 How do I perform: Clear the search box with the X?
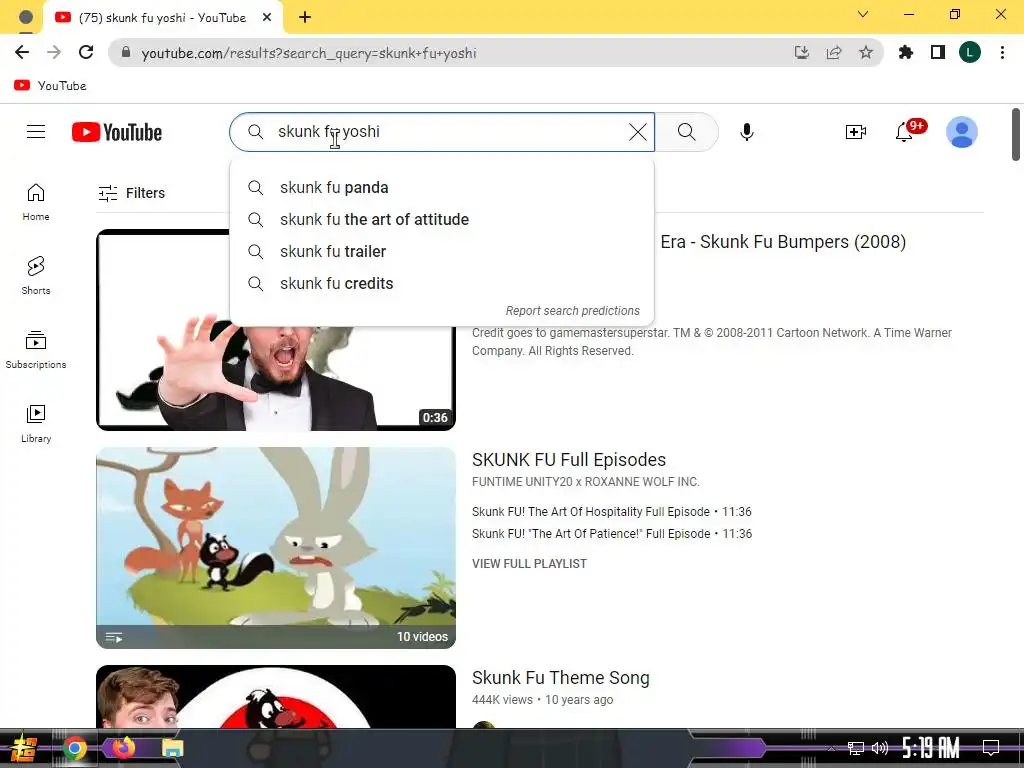click(638, 132)
